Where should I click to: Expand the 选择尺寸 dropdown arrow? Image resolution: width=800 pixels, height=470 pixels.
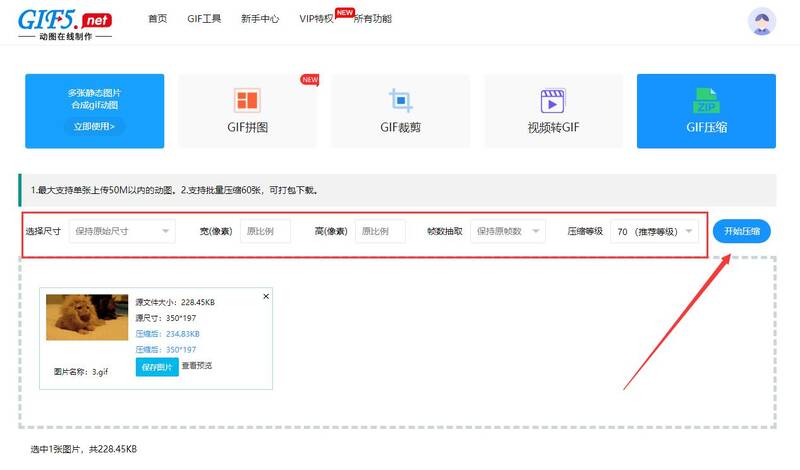pos(165,231)
